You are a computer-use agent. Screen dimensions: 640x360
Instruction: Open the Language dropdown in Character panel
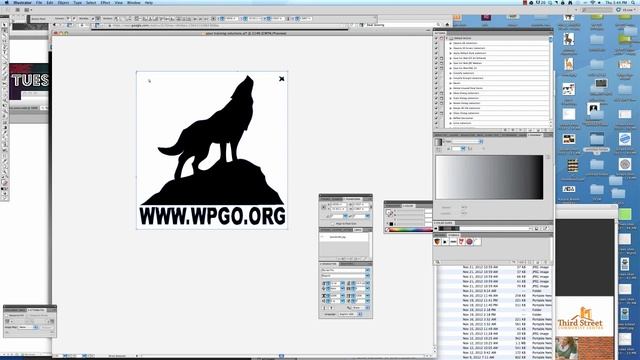click(350, 314)
